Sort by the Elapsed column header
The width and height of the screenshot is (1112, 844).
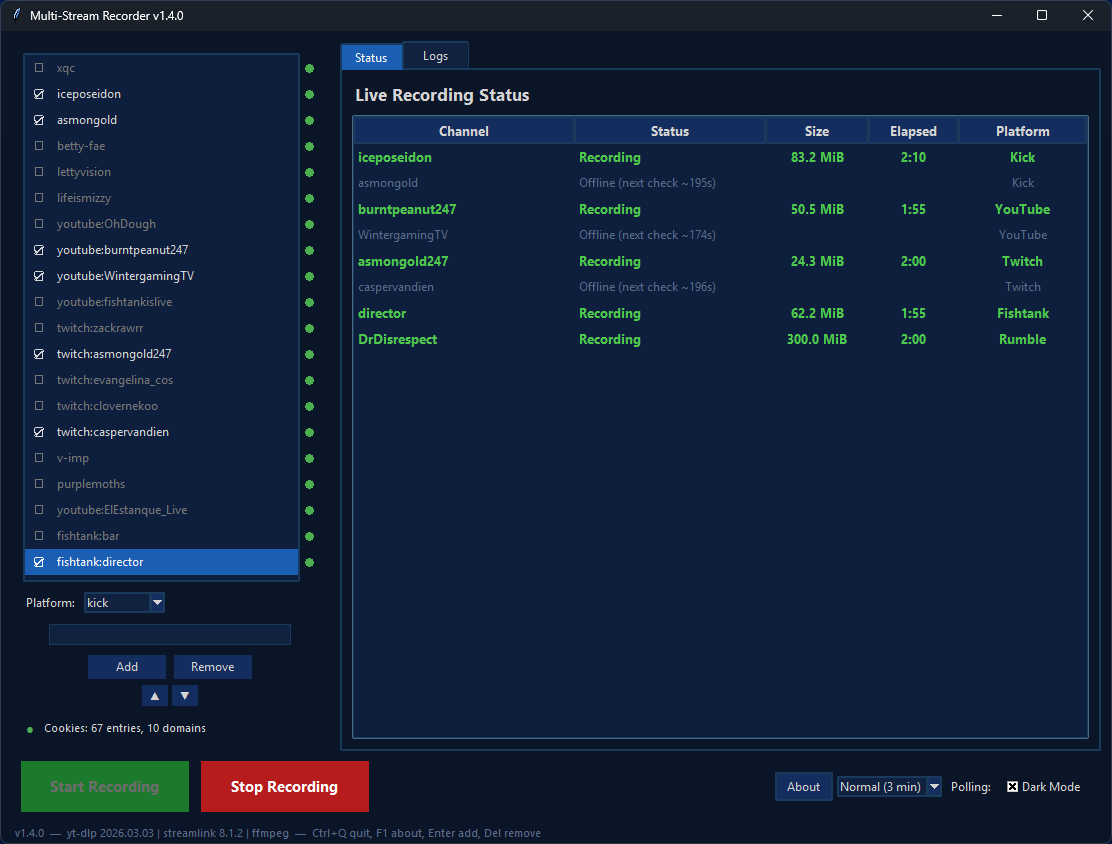coord(913,131)
